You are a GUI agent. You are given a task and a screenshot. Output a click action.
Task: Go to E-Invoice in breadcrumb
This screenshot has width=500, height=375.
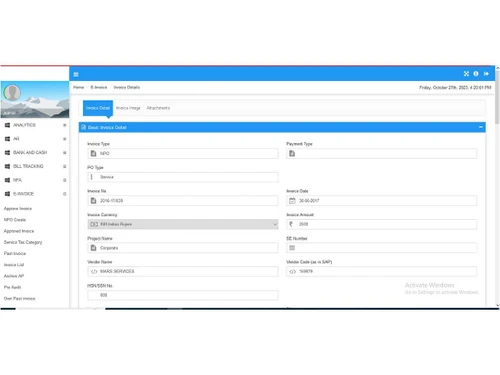click(99, 87)
